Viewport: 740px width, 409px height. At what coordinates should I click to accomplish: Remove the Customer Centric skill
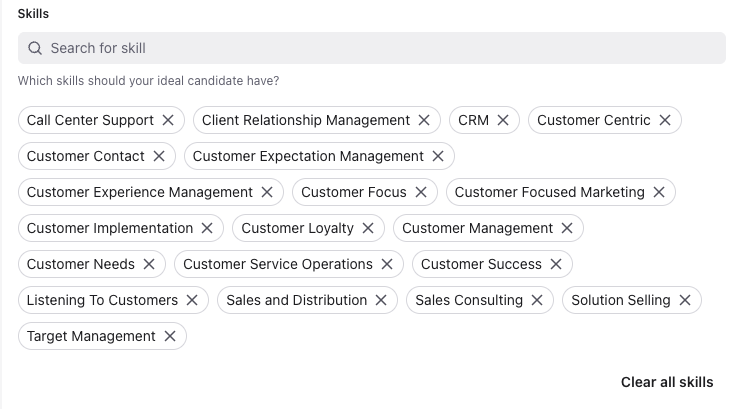tap(665, 120)
